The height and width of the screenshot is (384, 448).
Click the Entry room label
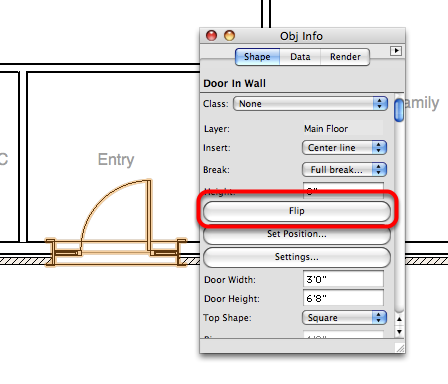[x=116, y=160]
